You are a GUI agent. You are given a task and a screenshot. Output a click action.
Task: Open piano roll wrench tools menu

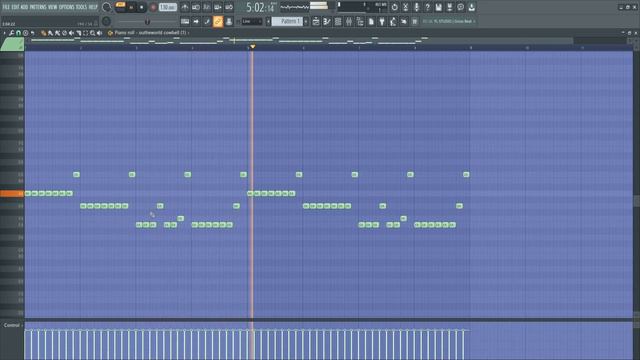tap(11, 33)
